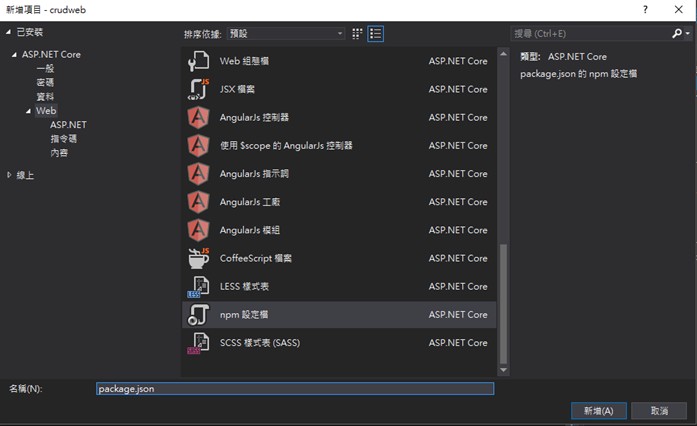Select the npm 設定檔 row text
Image resolution: width=697 pixels, height=426 pixels.
(244, 314)
